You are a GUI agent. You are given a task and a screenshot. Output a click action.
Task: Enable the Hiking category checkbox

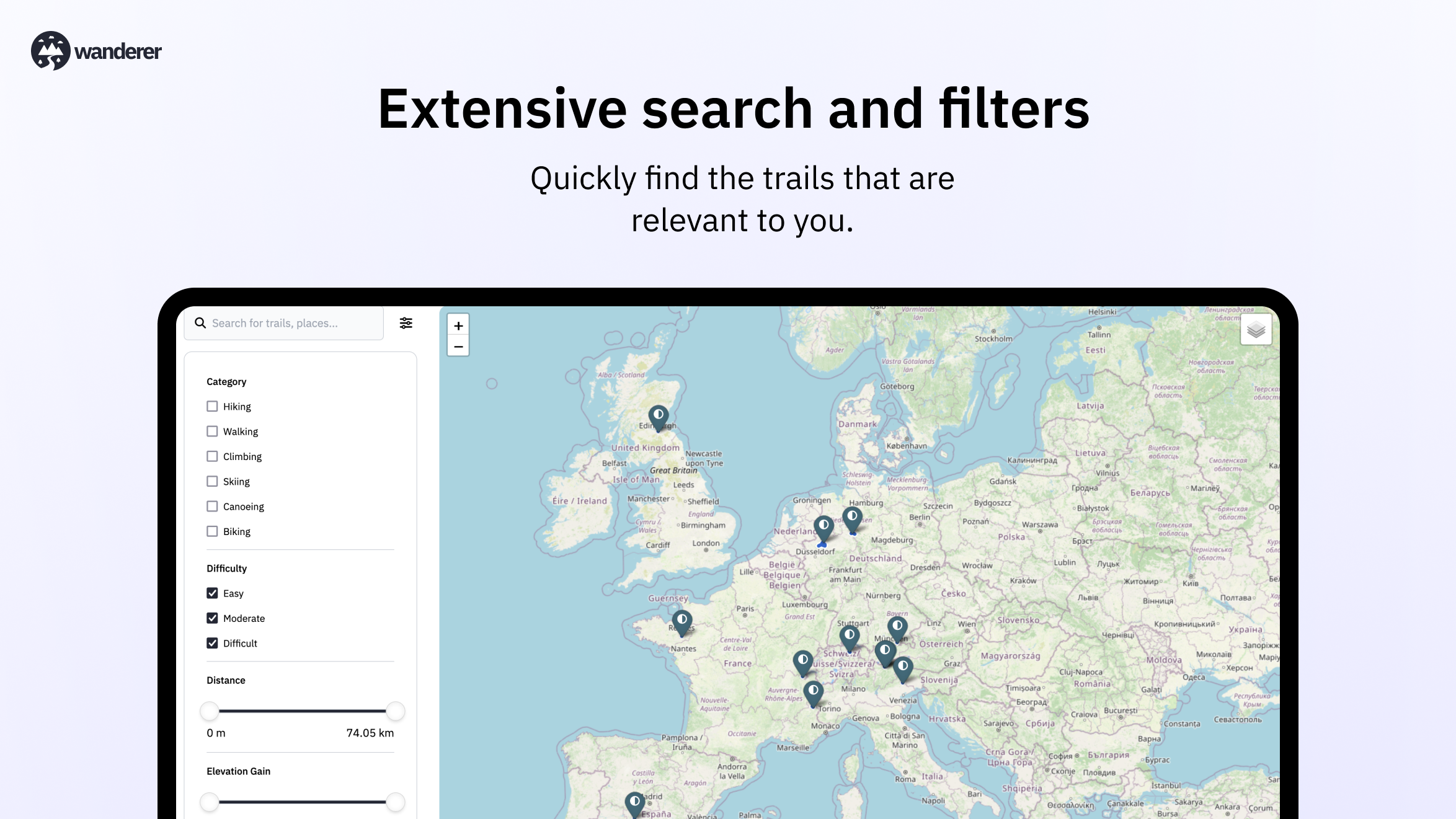pos(212,406)
